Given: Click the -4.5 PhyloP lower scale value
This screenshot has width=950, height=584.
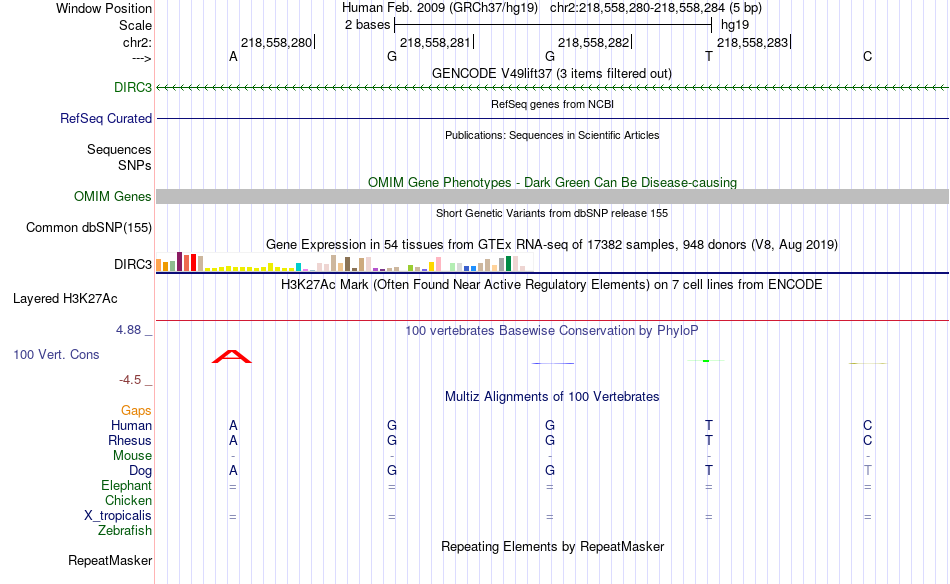Looking at the screenshot, I should pyautogui.click(x=130, y=380).
